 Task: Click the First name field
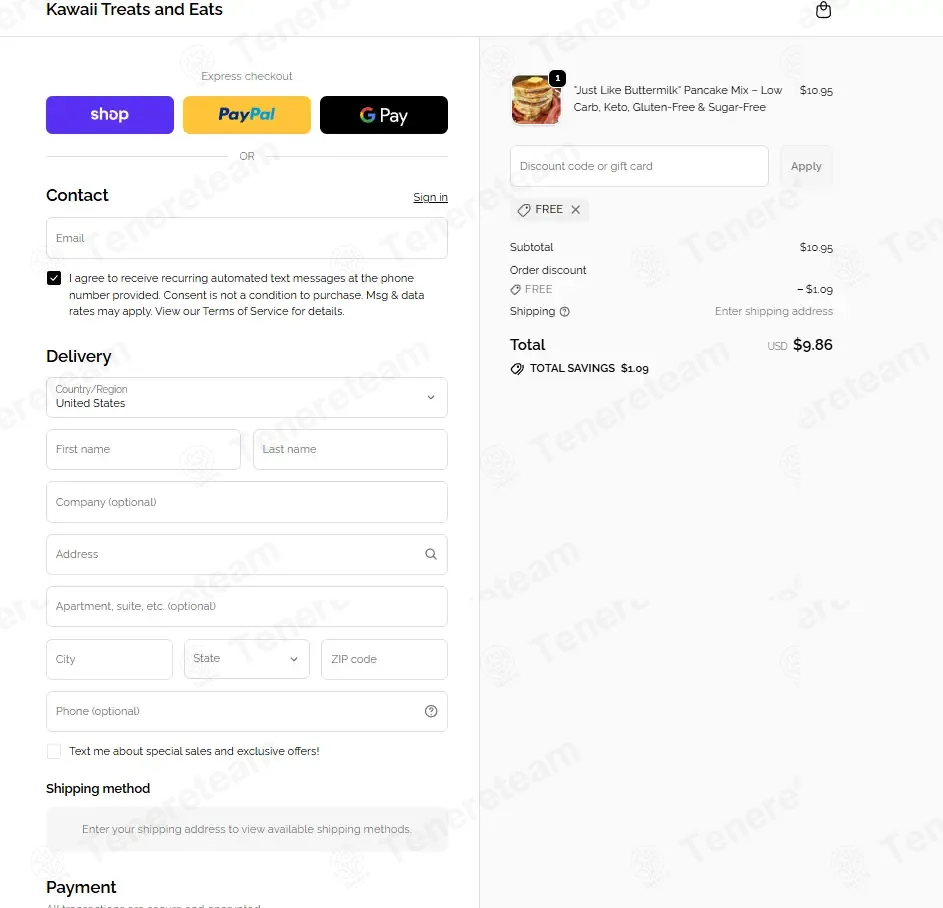(143, 449)
